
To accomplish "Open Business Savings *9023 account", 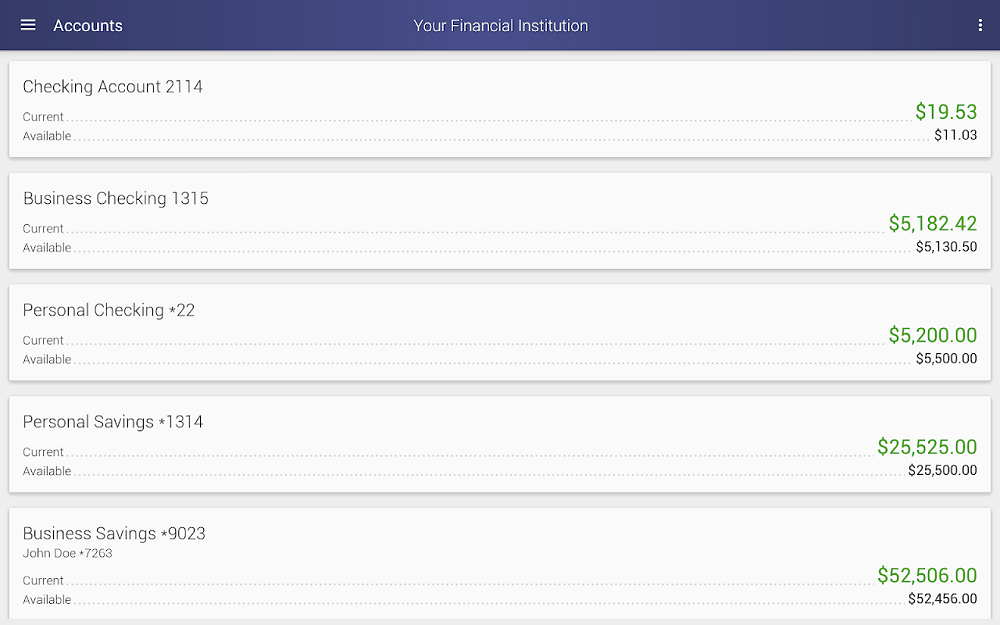I will [x=113, y=534].
